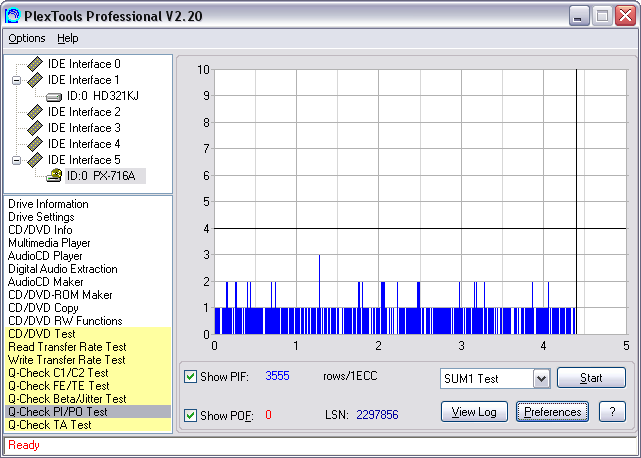Select IDE Interface 3 label
The image size is (641, 458).
[x=84, y=128]
